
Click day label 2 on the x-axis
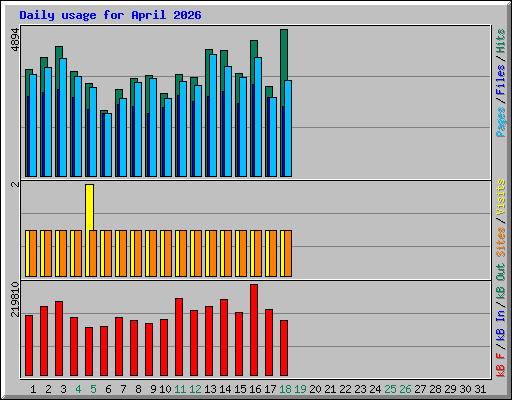[48, 389]
